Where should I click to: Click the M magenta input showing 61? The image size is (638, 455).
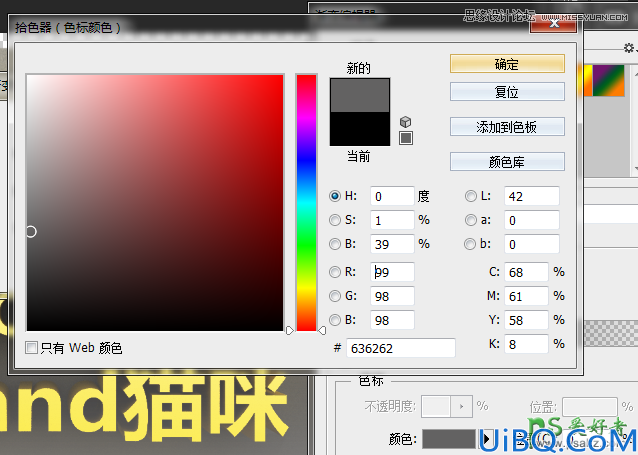coord(526,296)
